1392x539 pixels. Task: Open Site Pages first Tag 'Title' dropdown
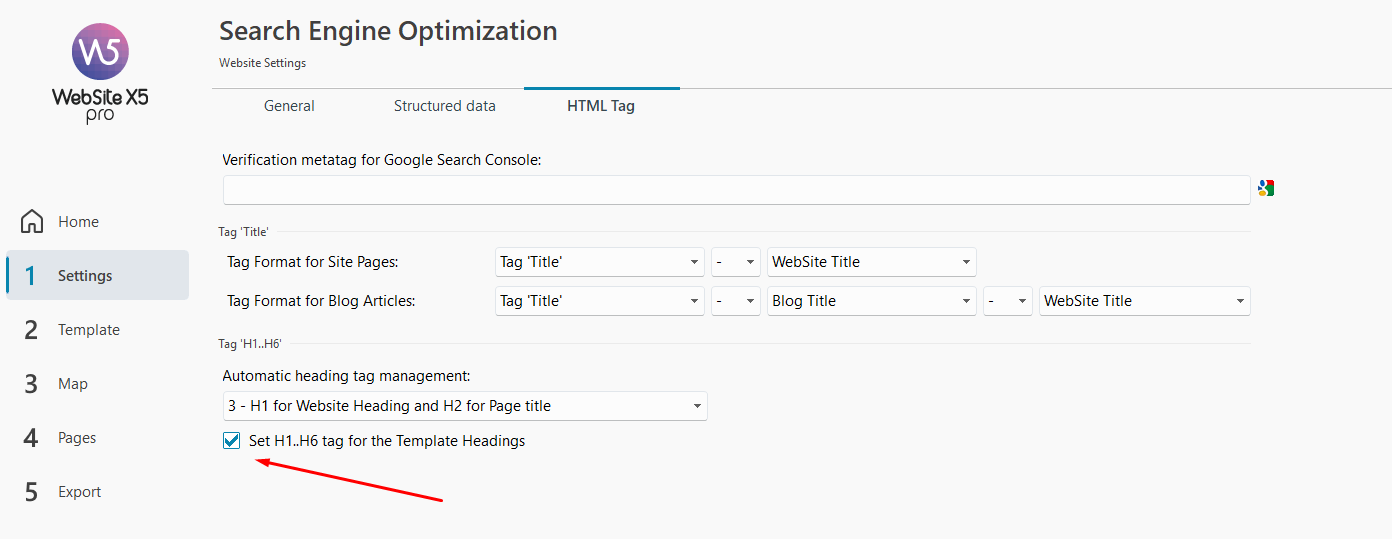(600, 262)
